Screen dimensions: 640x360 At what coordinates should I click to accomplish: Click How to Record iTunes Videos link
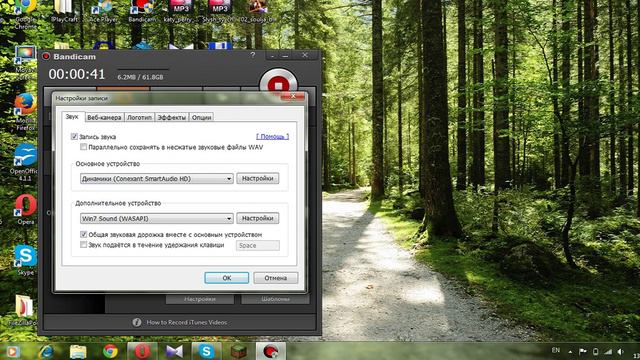pyautogui.click(x=187, y=322)
